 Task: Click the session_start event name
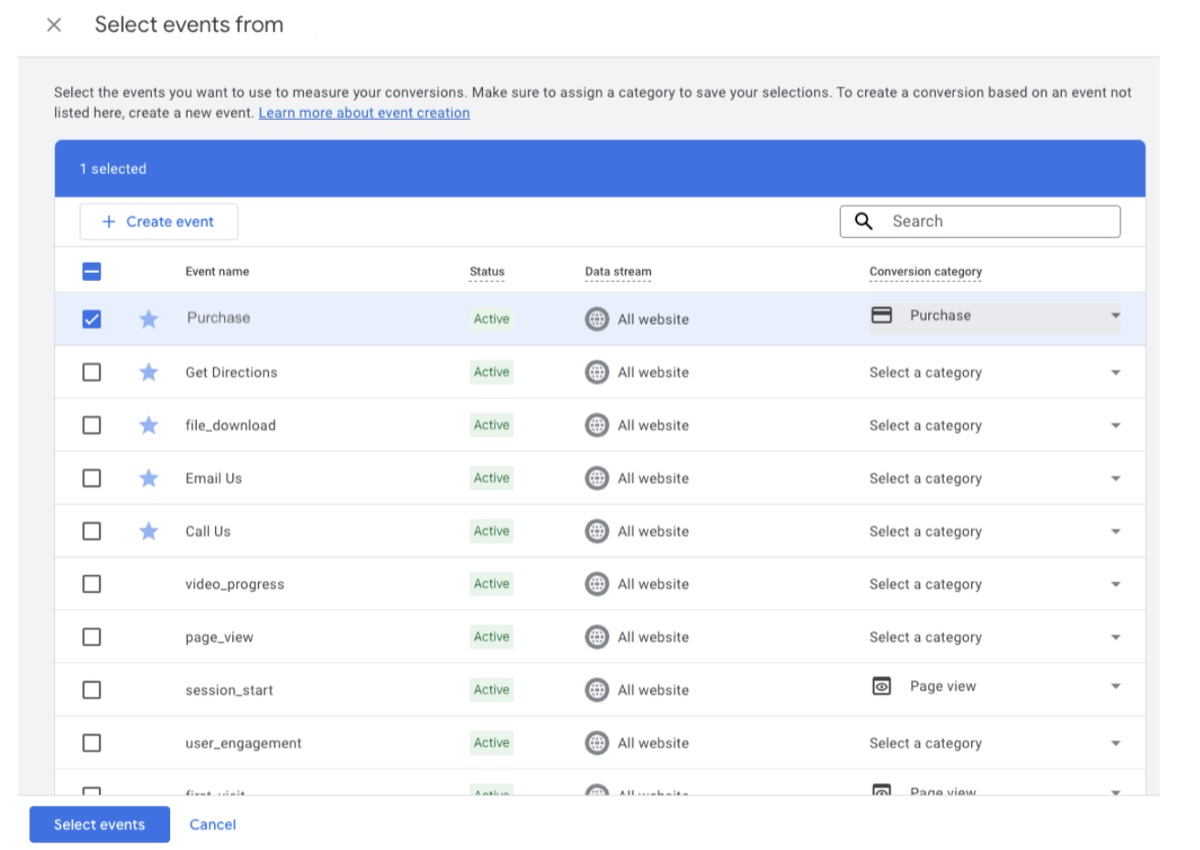(x=229, y=690)
